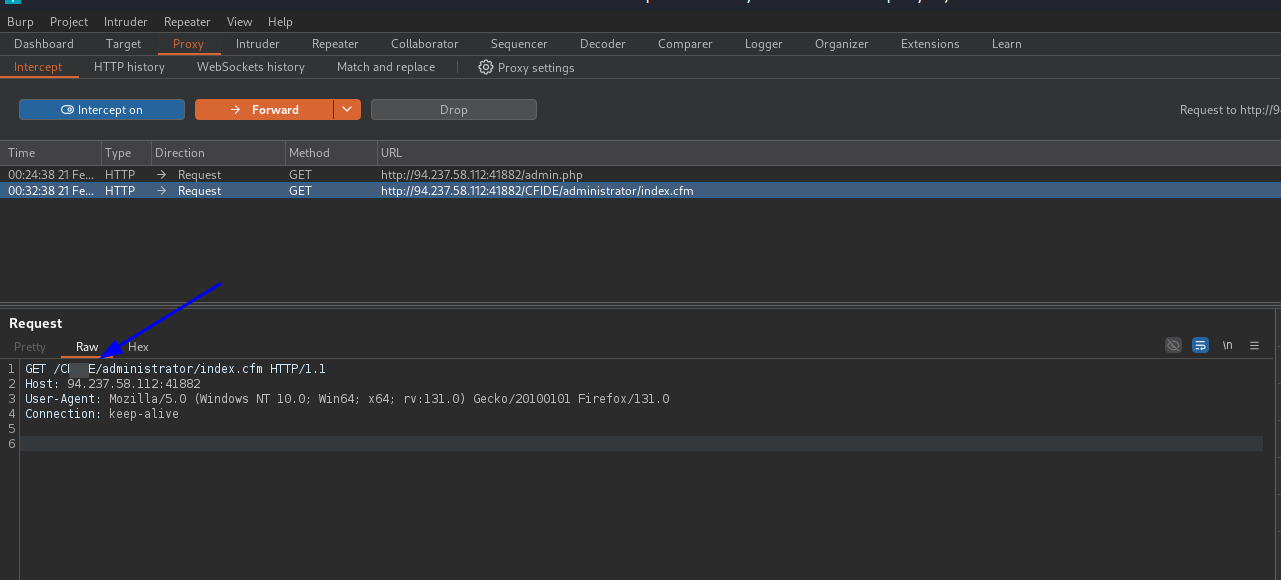Switch request view to Hex
This screenshot has width=1281, height=580.
click(138, 347)
